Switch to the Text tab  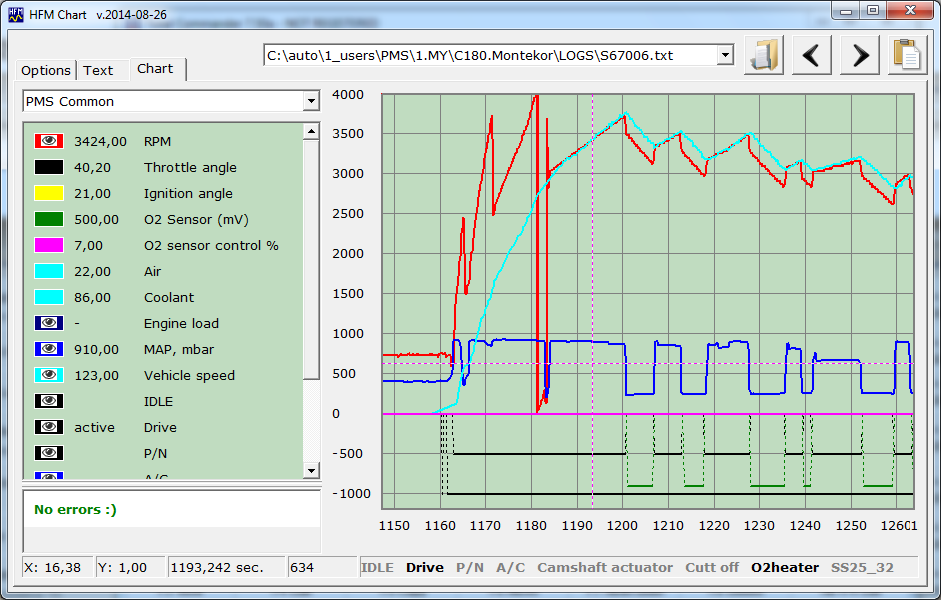pyautogui.click(x=98, y=71)
